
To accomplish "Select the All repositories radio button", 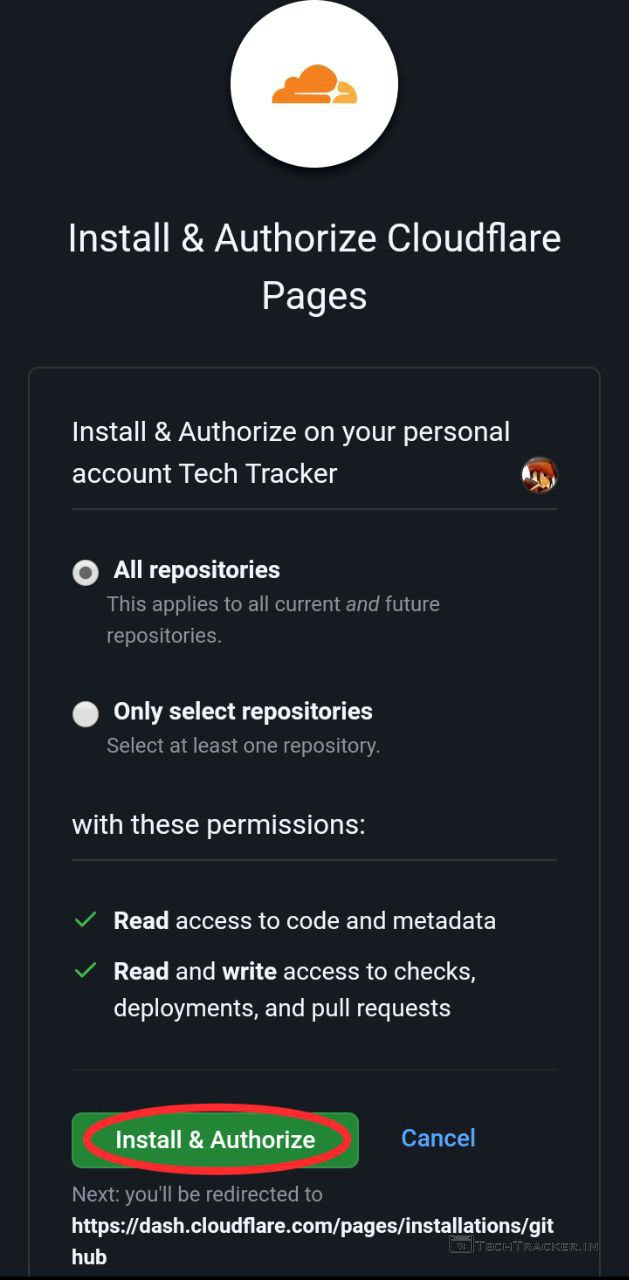I will (86, 572).
